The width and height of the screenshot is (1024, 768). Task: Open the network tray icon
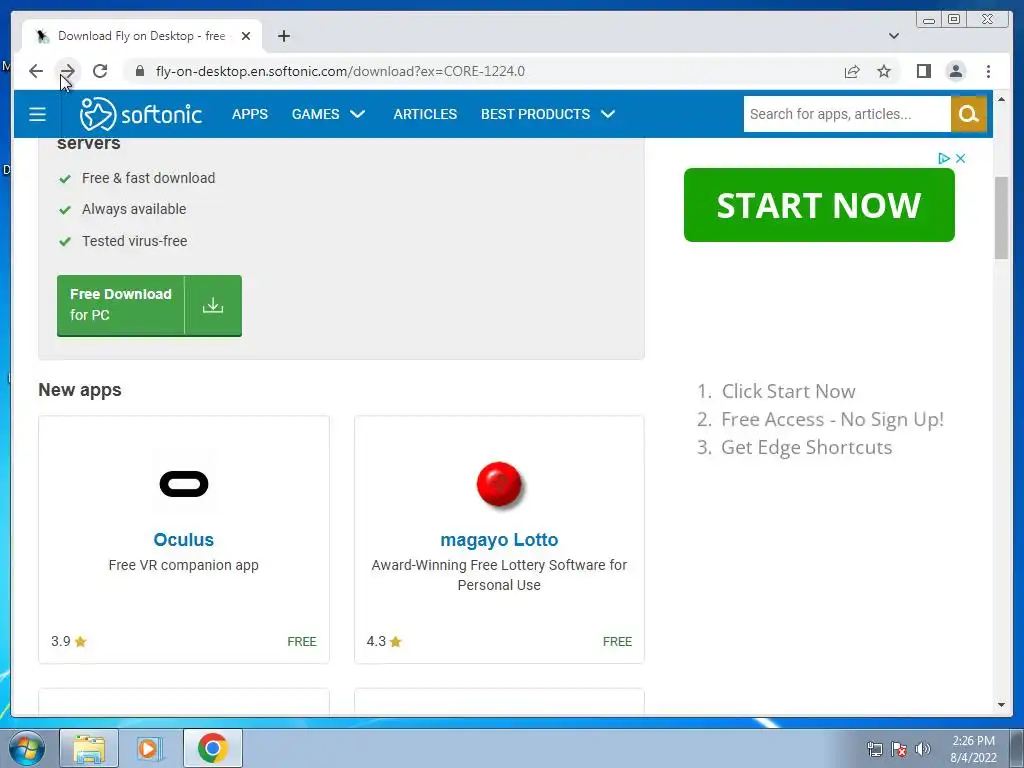point(874,749)
